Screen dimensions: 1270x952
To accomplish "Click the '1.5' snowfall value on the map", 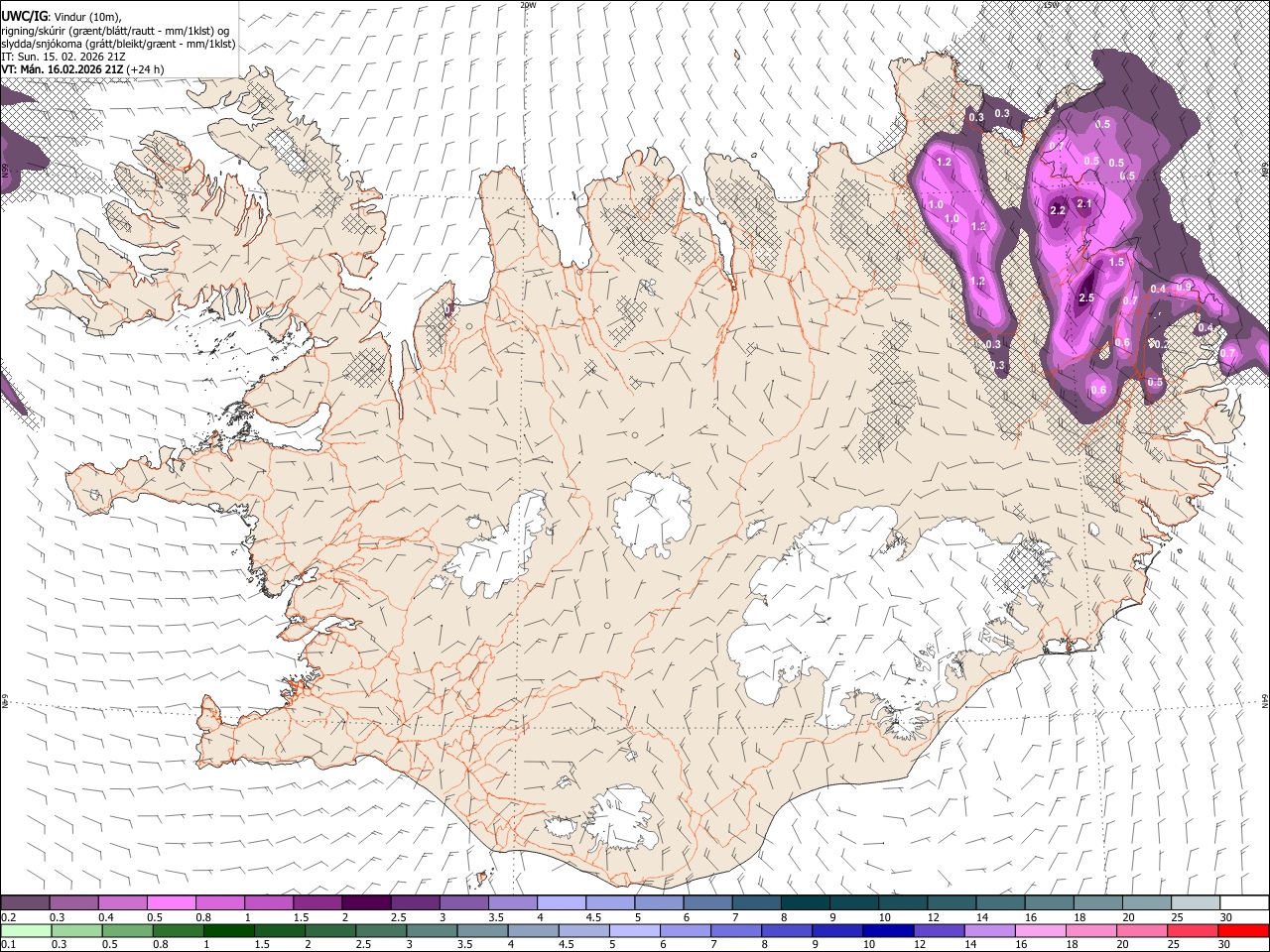I will tap(1116, 262).
